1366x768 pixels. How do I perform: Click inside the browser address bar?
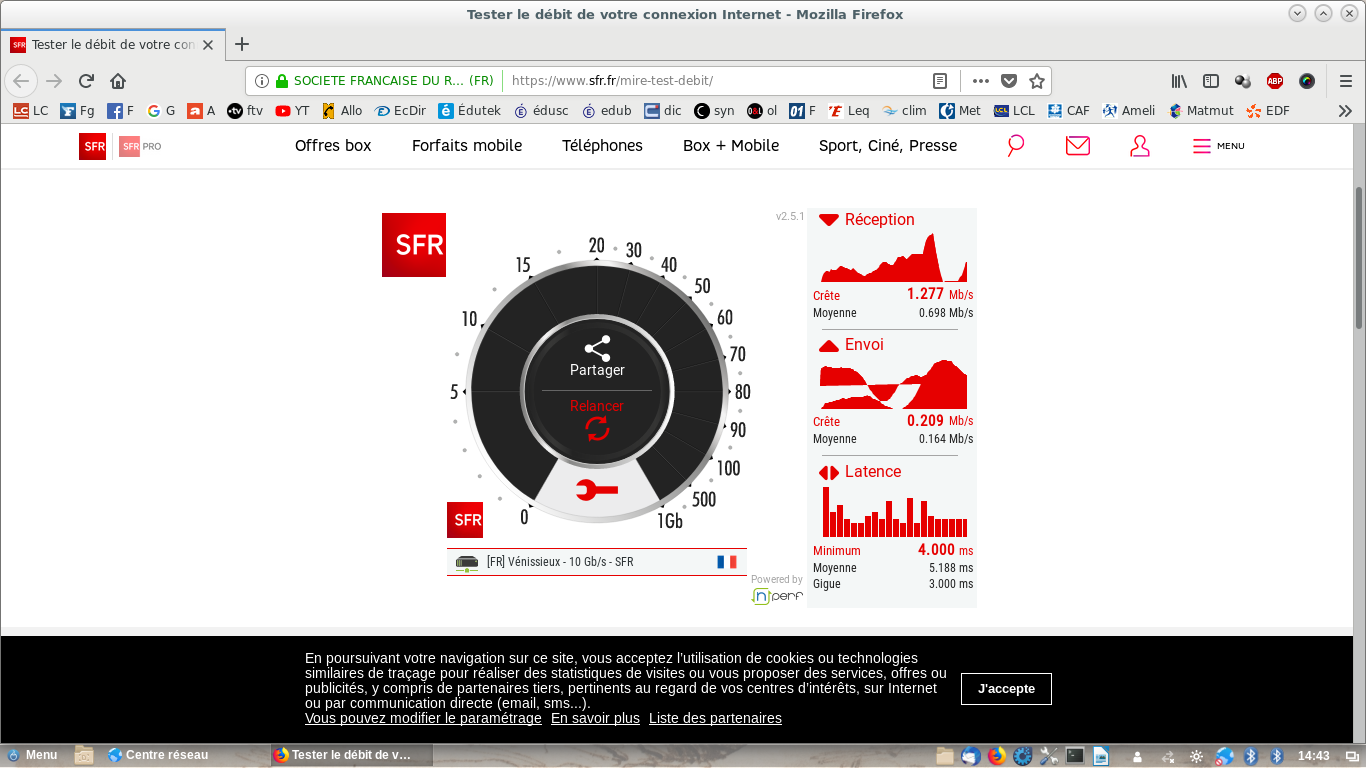point(700,80)
